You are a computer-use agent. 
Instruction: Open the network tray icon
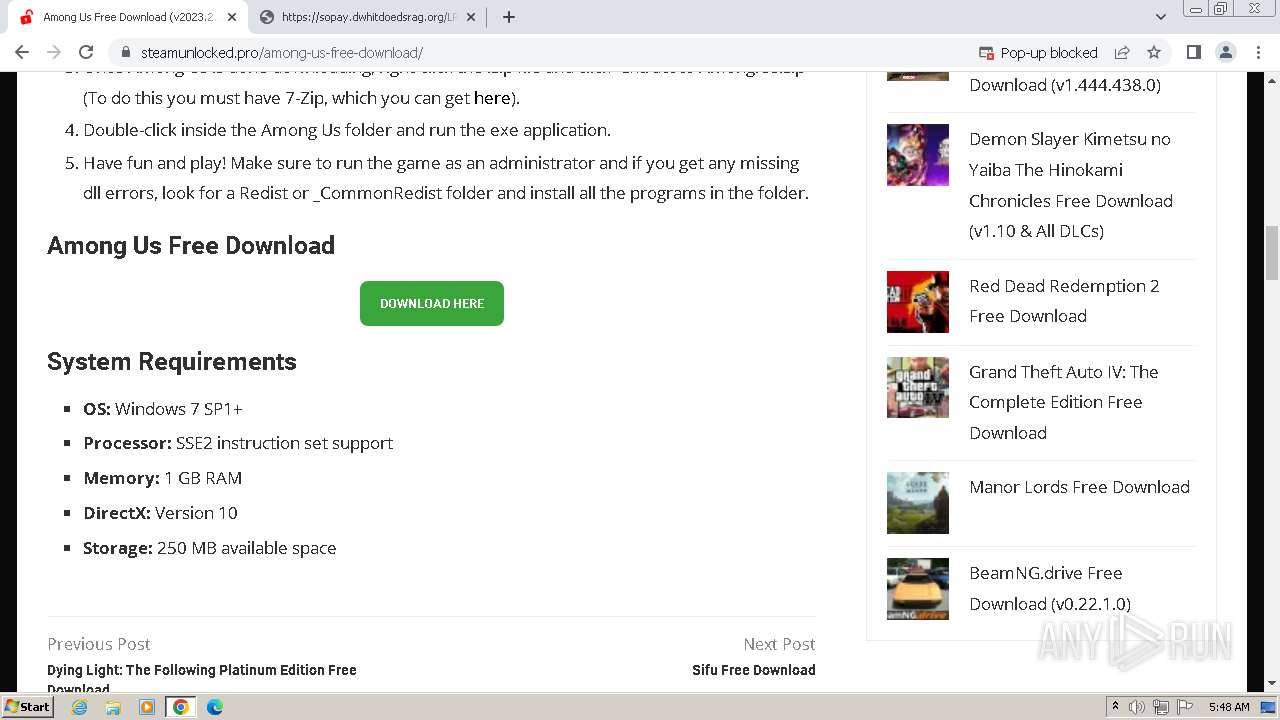pyautogui.click(x=1161, y=707)
